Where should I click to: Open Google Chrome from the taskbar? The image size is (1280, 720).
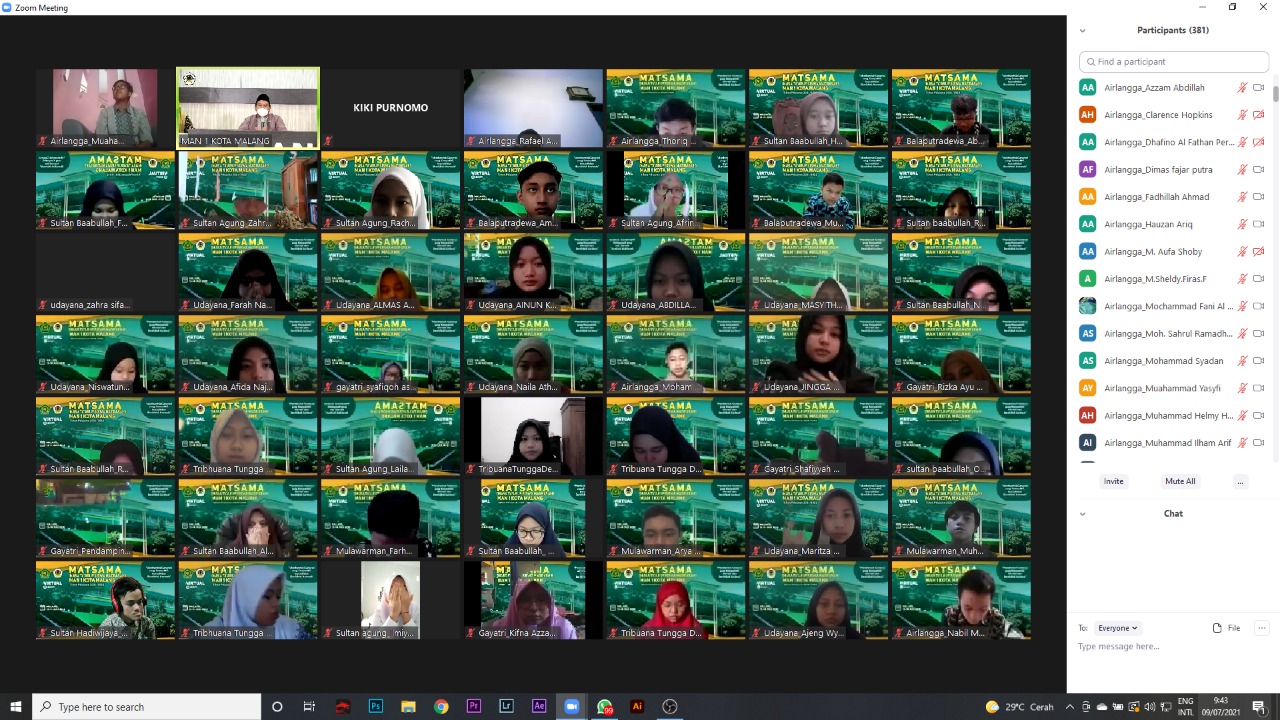441,706
